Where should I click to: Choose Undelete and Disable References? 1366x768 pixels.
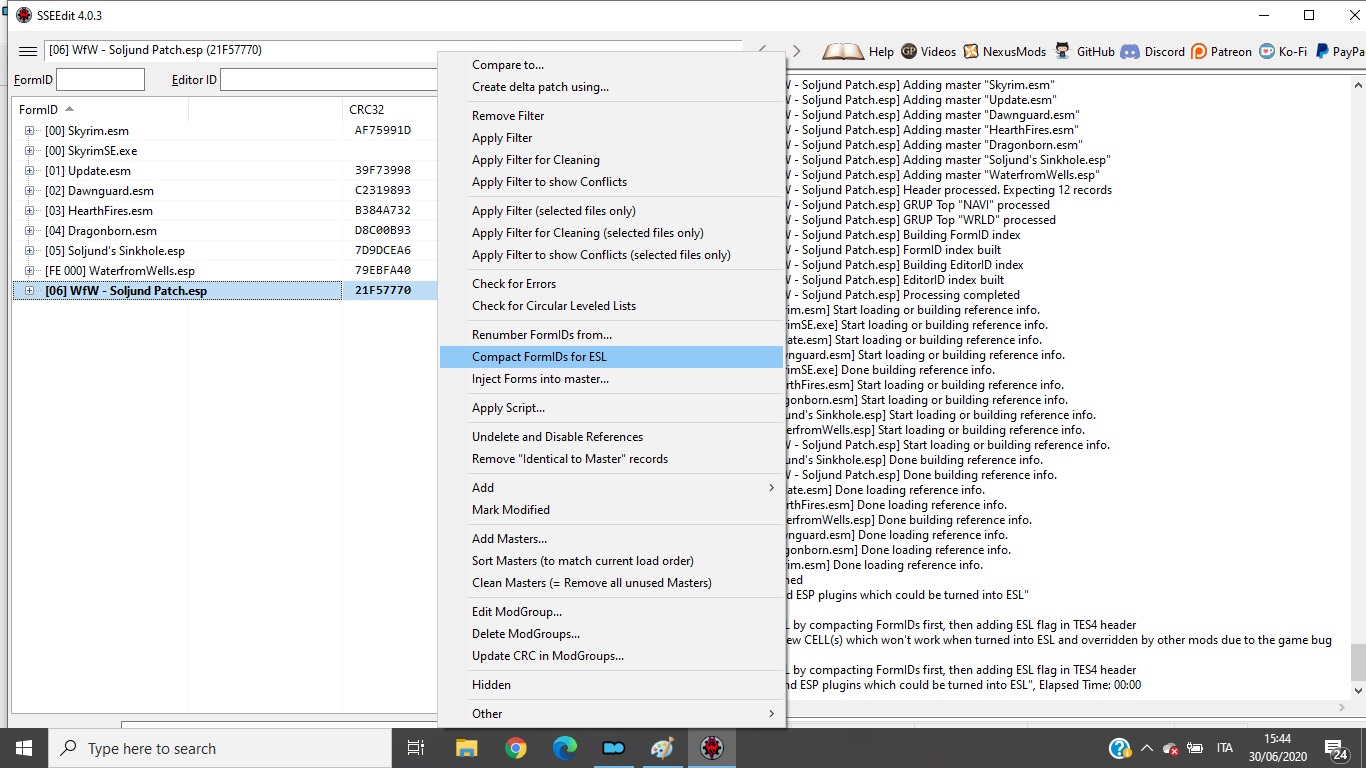coord(611,437)
